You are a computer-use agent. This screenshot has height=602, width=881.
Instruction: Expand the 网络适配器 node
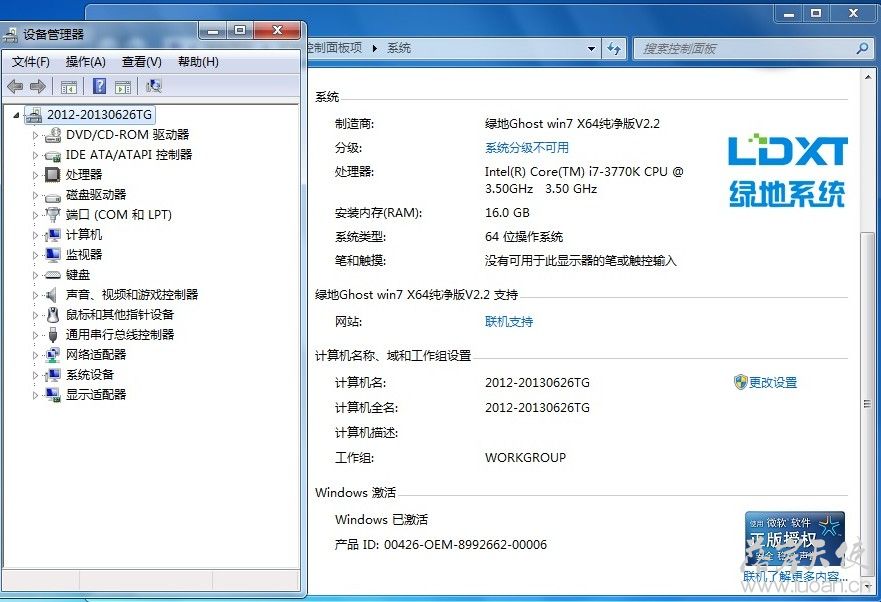(x=35, y=355)
